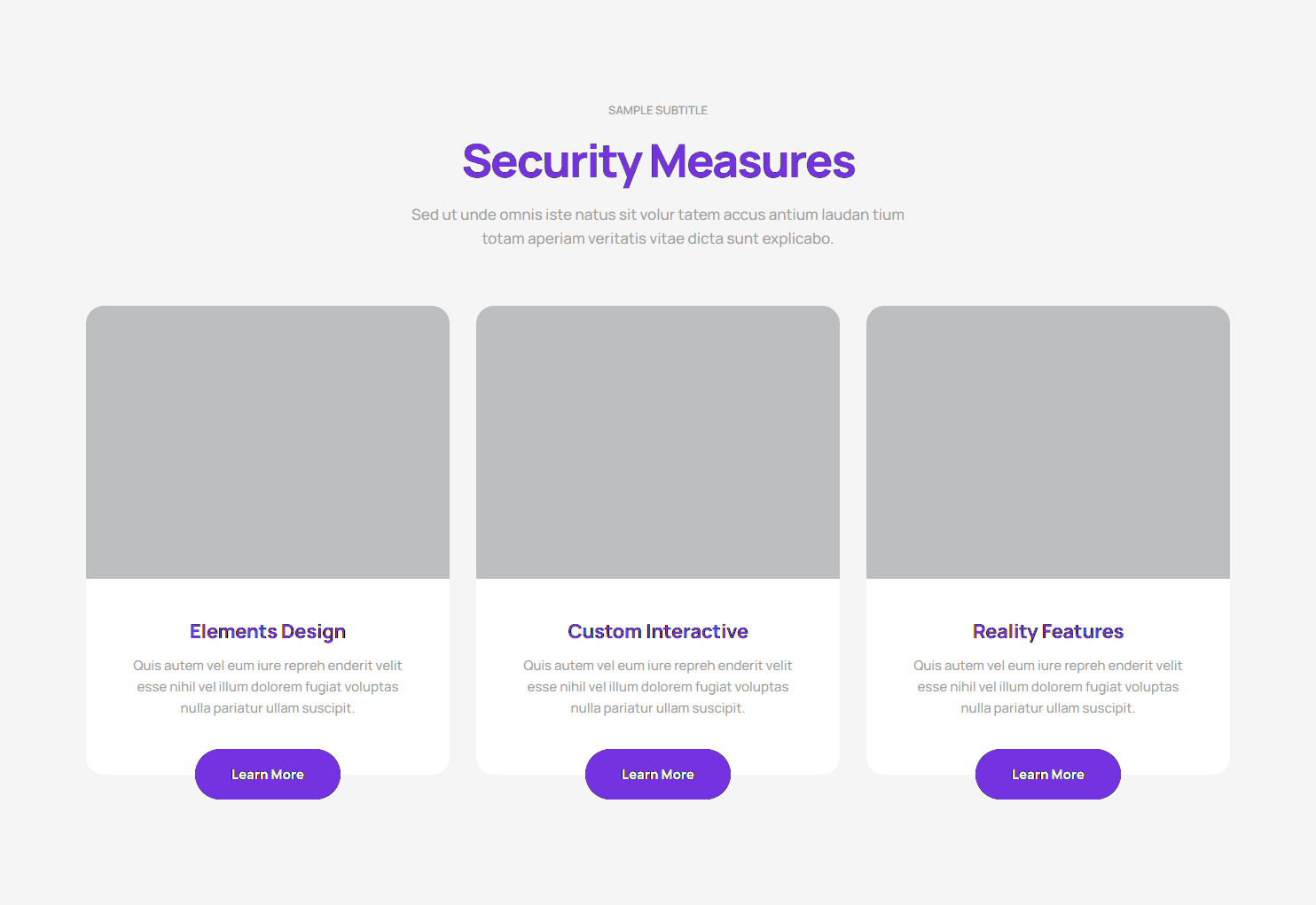Open Learn More for Reality Features
This screenshot has height=905, width=1316.
click(x=1048, y=775)
